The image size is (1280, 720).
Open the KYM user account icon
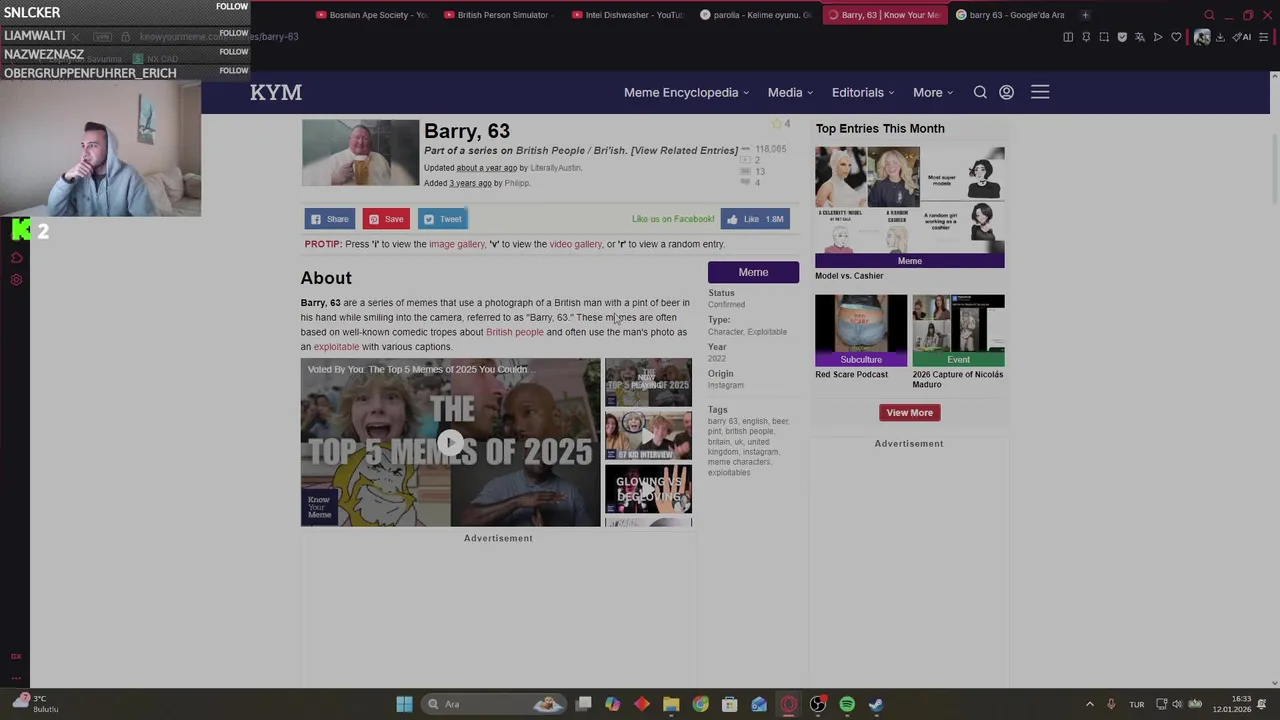pyautogui.click(x=1007, y=92)
